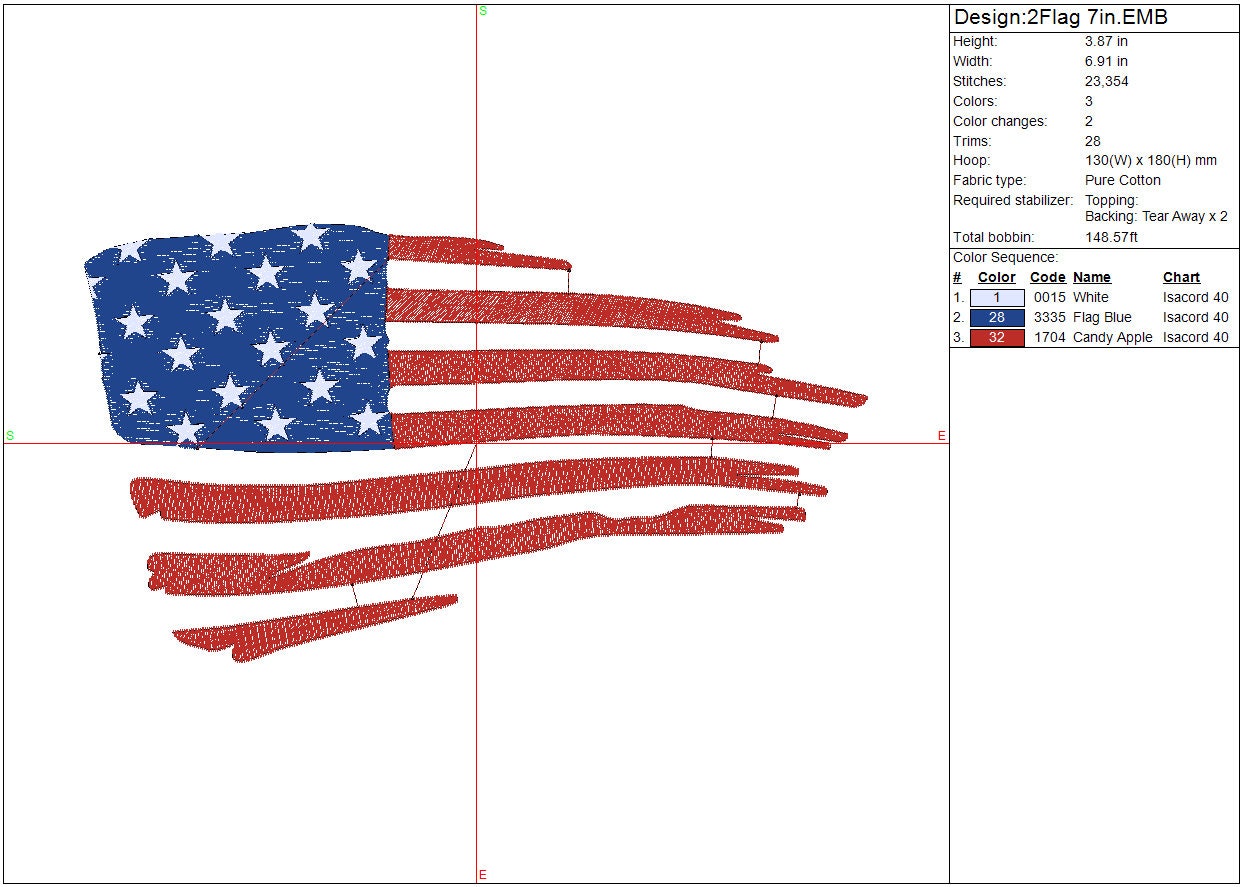1244x887 pixels.
Task: Click the Chart column header
Action: (1181, 278)
